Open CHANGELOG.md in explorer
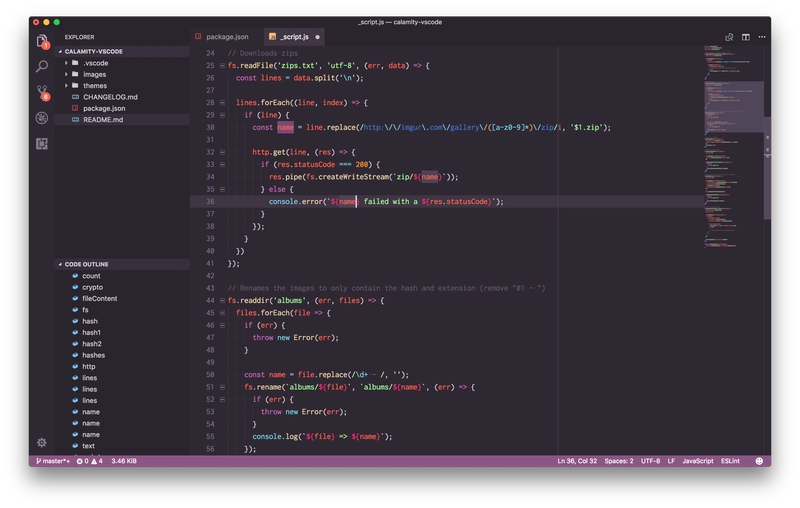 point(122,97)
